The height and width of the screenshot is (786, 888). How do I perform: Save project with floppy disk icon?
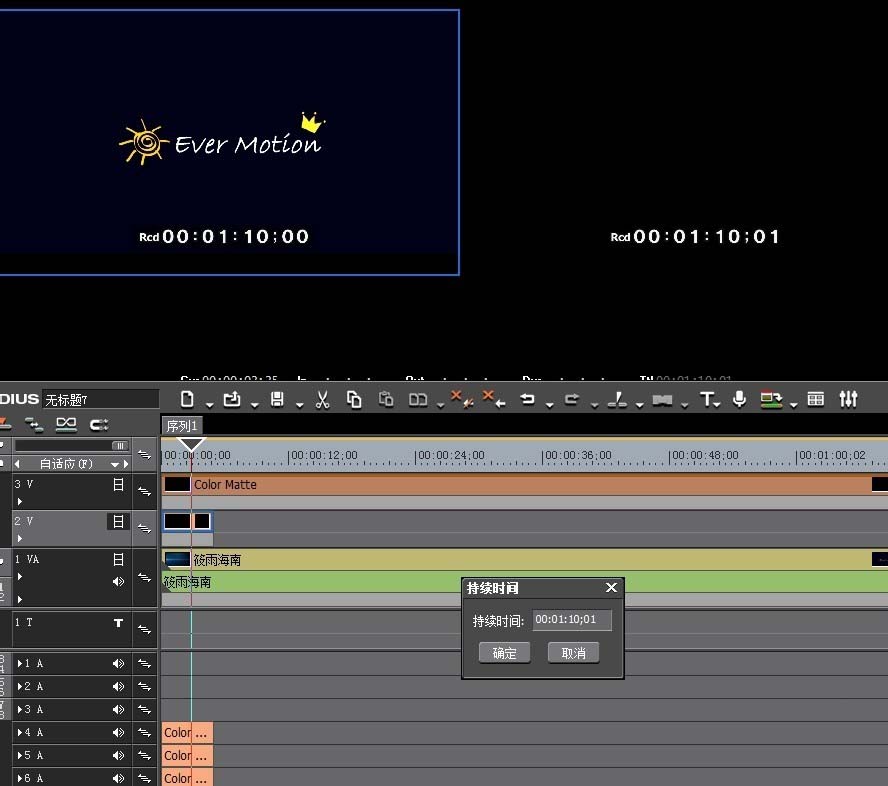[277, 399]
